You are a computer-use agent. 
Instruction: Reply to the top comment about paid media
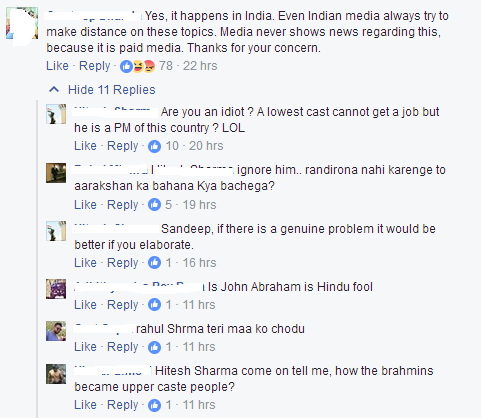[x=95, y=66]
